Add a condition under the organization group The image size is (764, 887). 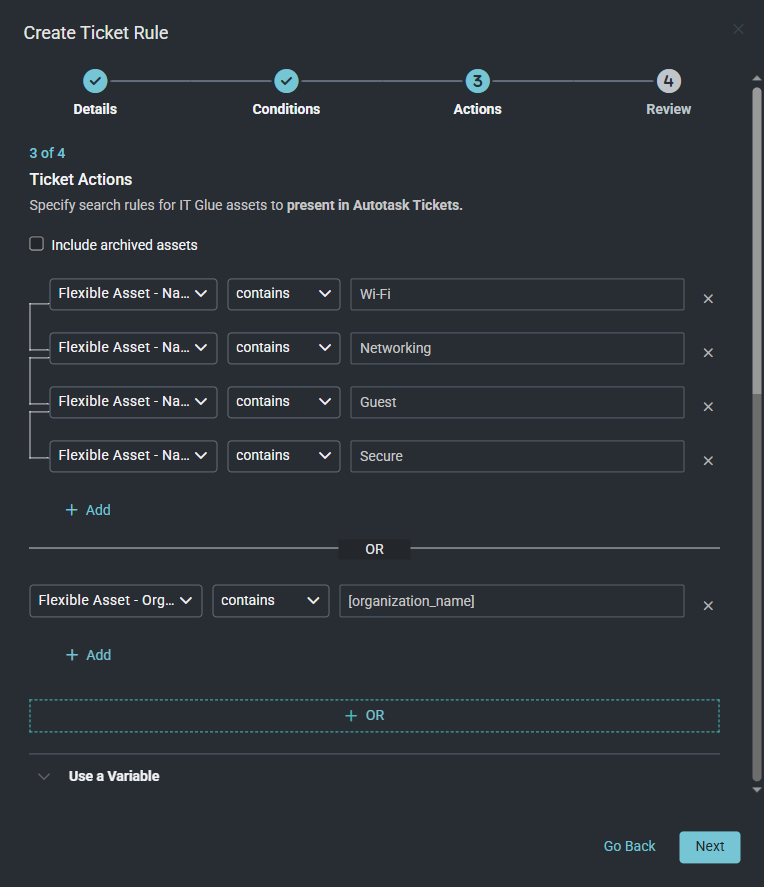88,655
